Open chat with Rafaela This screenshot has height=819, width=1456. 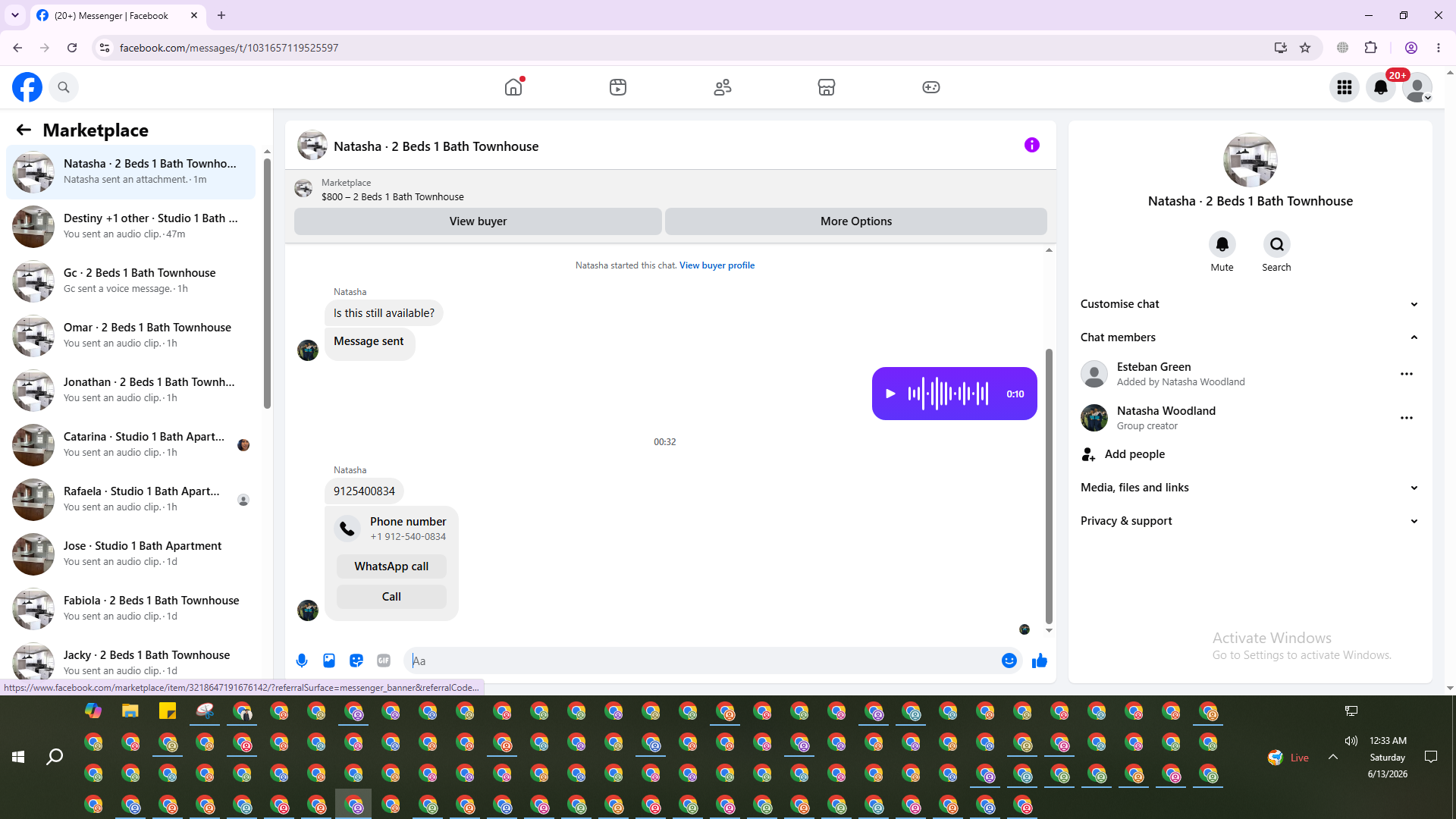pyautogui.click(x=131, y=499)
